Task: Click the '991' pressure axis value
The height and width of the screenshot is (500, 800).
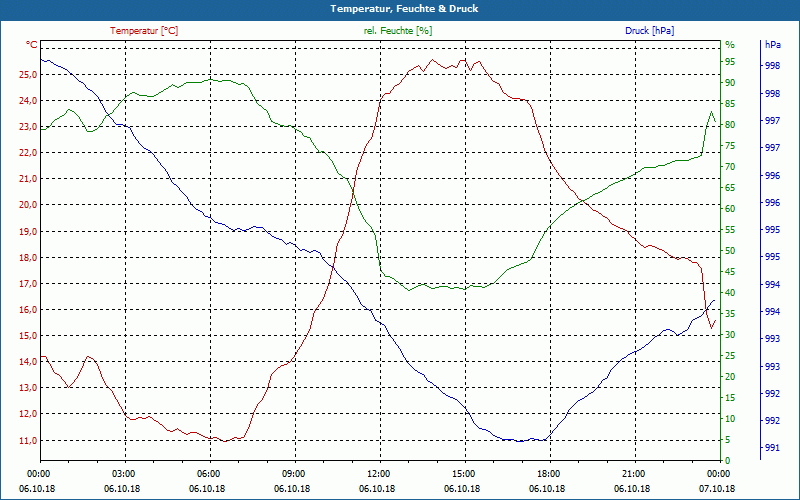Action: point(772,447)
